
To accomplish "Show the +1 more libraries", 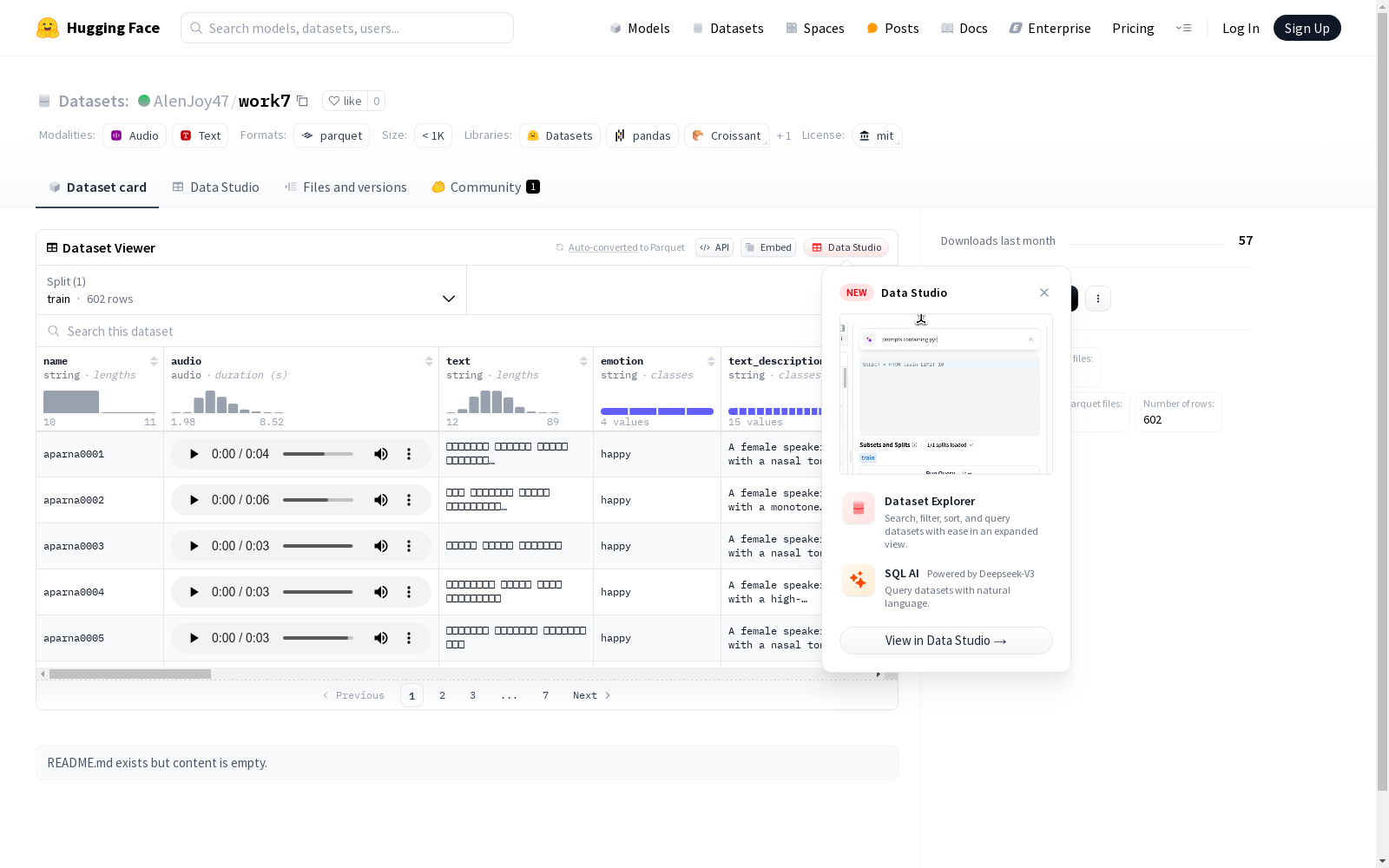I will click(x=784, y=135).
